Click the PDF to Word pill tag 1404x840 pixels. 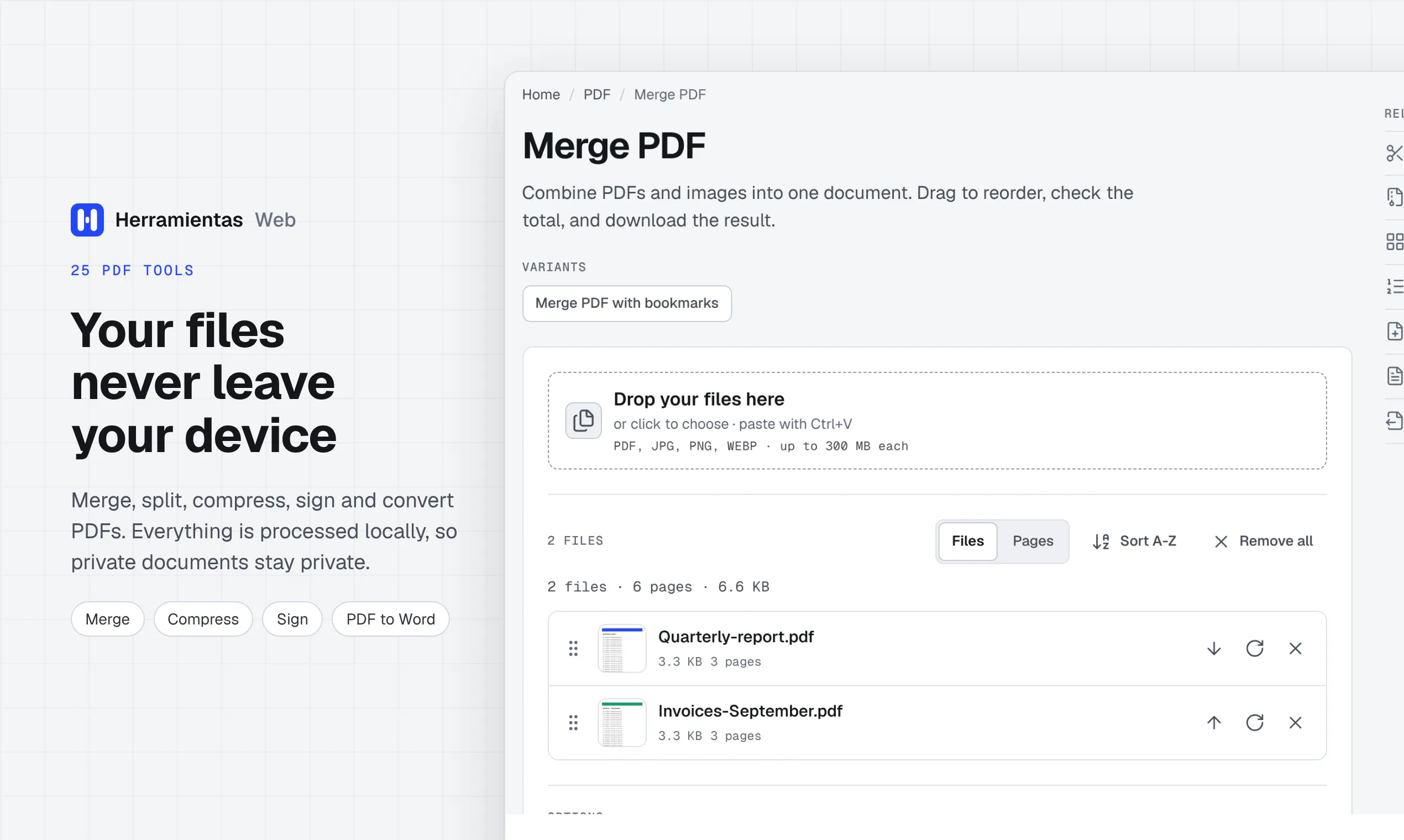[x=391, y=619]
